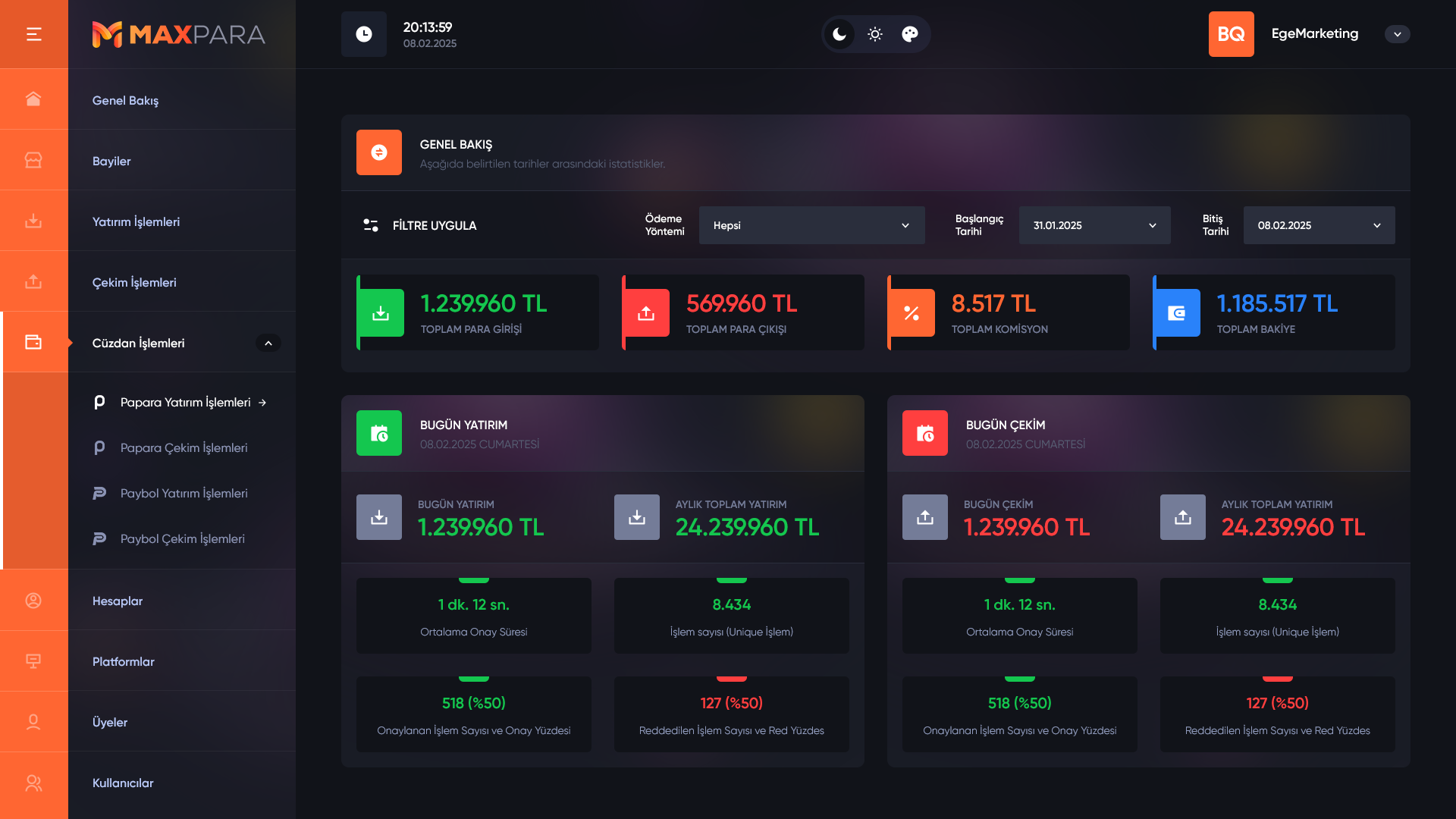1456x819 pixels.
Task: Click the Platformlar monitor icon
Action: (33, 661)
